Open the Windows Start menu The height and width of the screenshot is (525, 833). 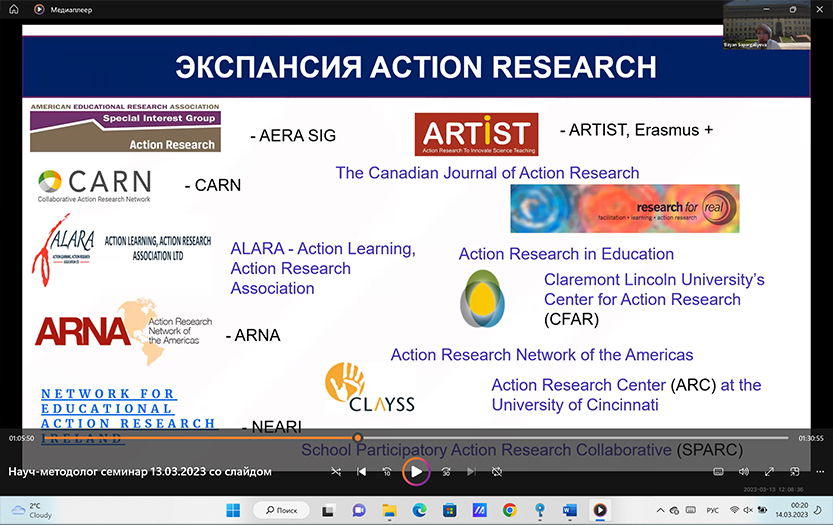point(233,510)
